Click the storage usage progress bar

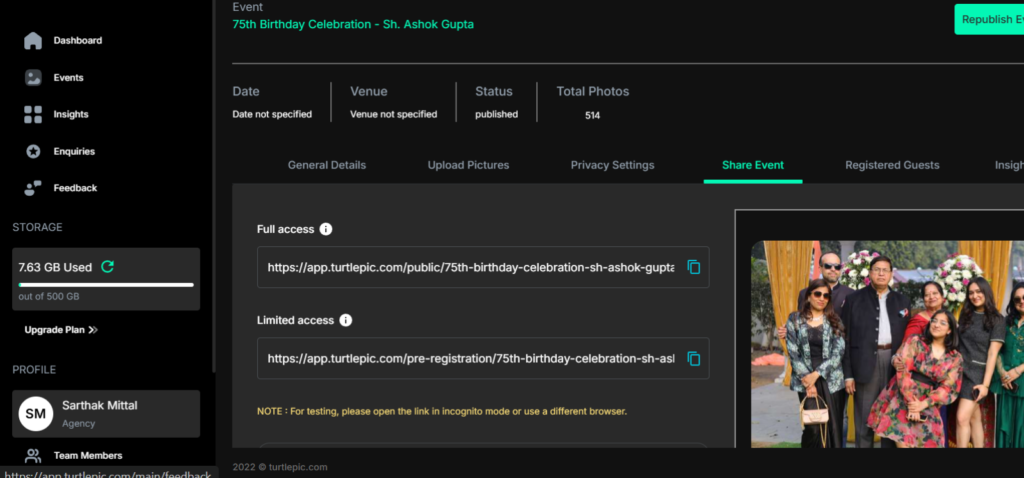106,285
